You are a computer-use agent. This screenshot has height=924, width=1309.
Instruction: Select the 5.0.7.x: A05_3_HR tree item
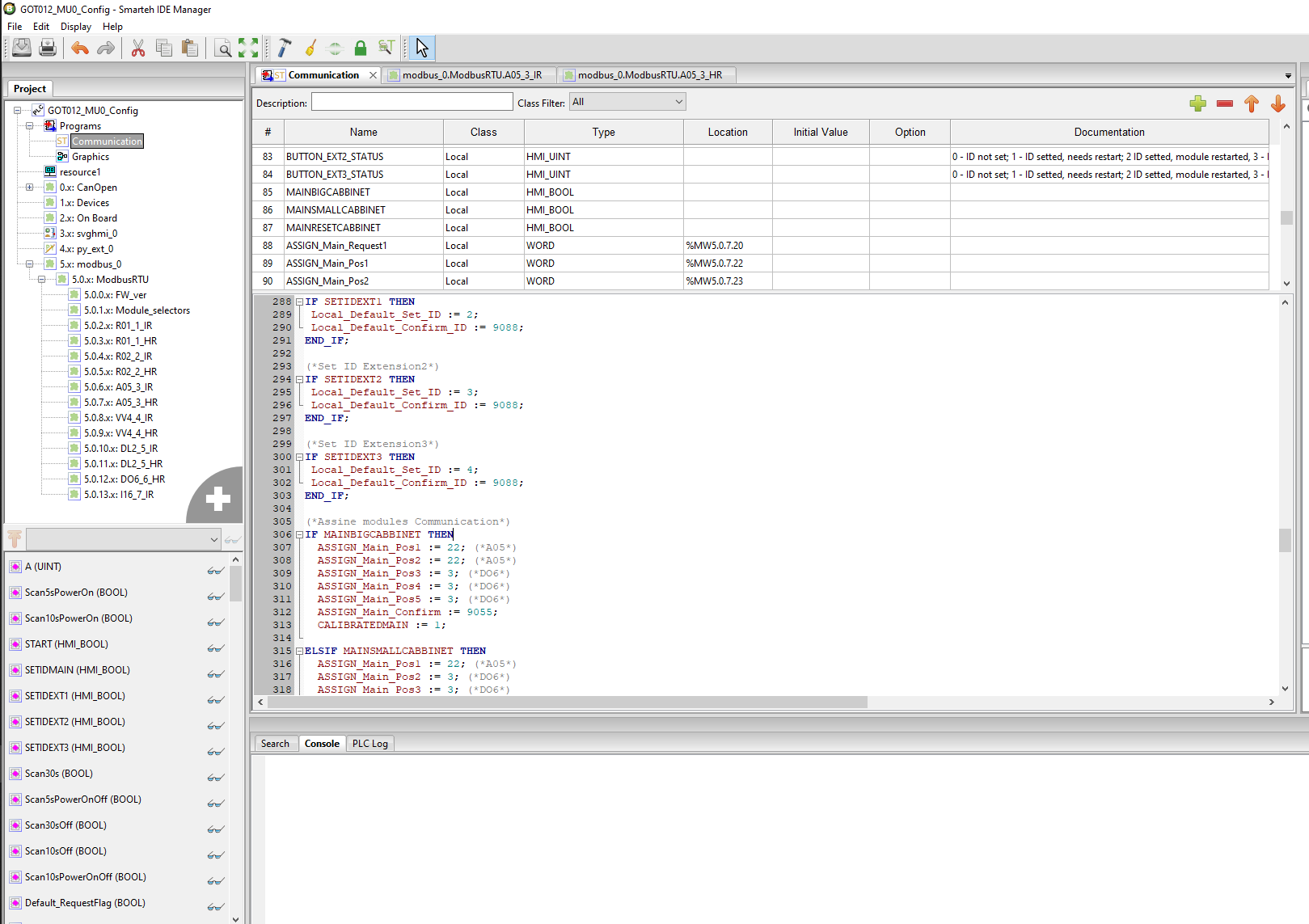[120, 403]
